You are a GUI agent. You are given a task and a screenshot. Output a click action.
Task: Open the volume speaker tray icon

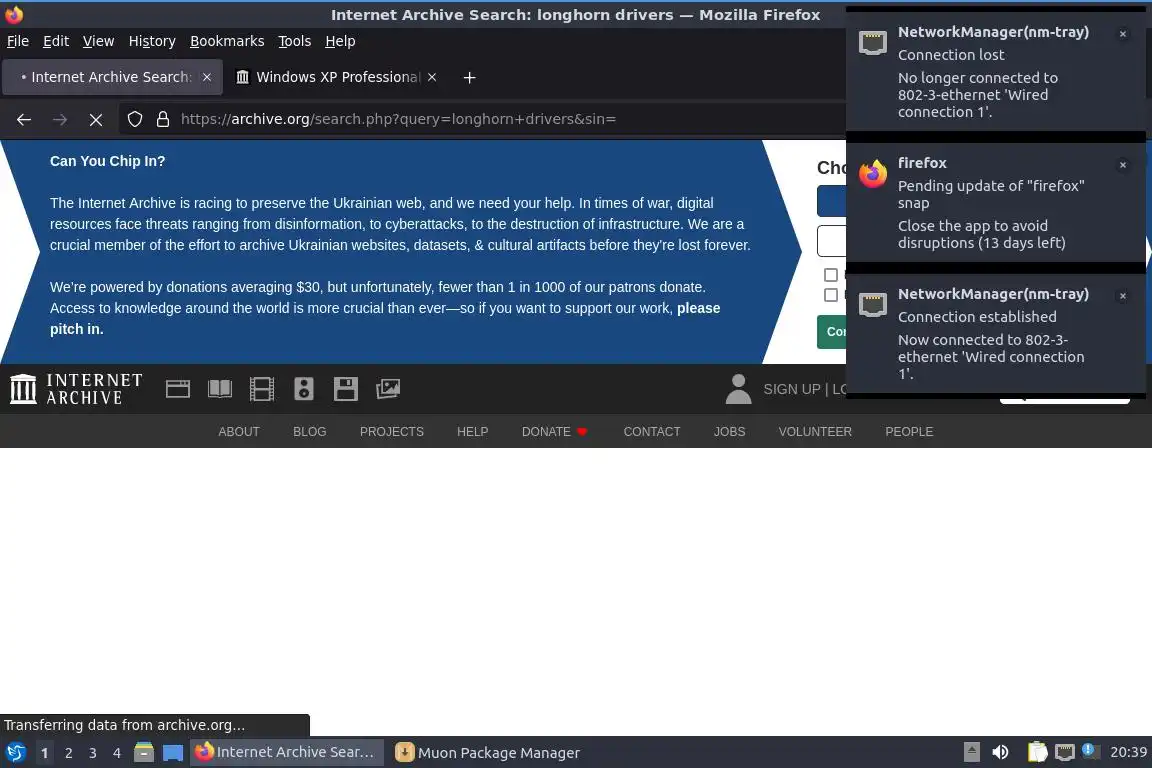point(1000,752)
